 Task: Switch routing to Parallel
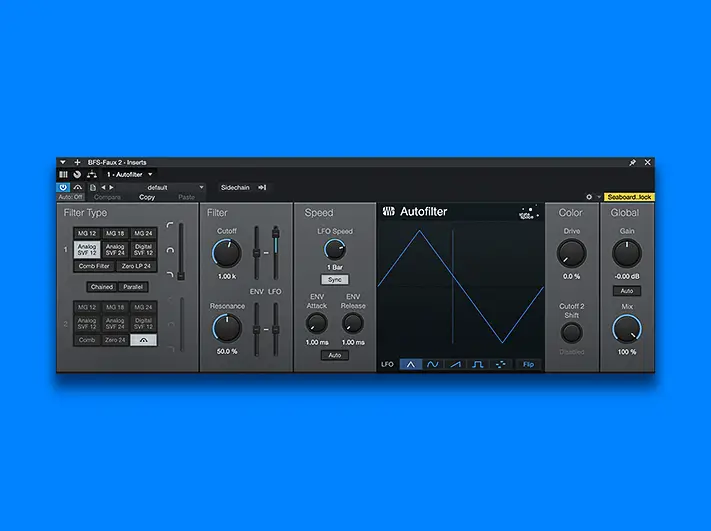[133, 287]
